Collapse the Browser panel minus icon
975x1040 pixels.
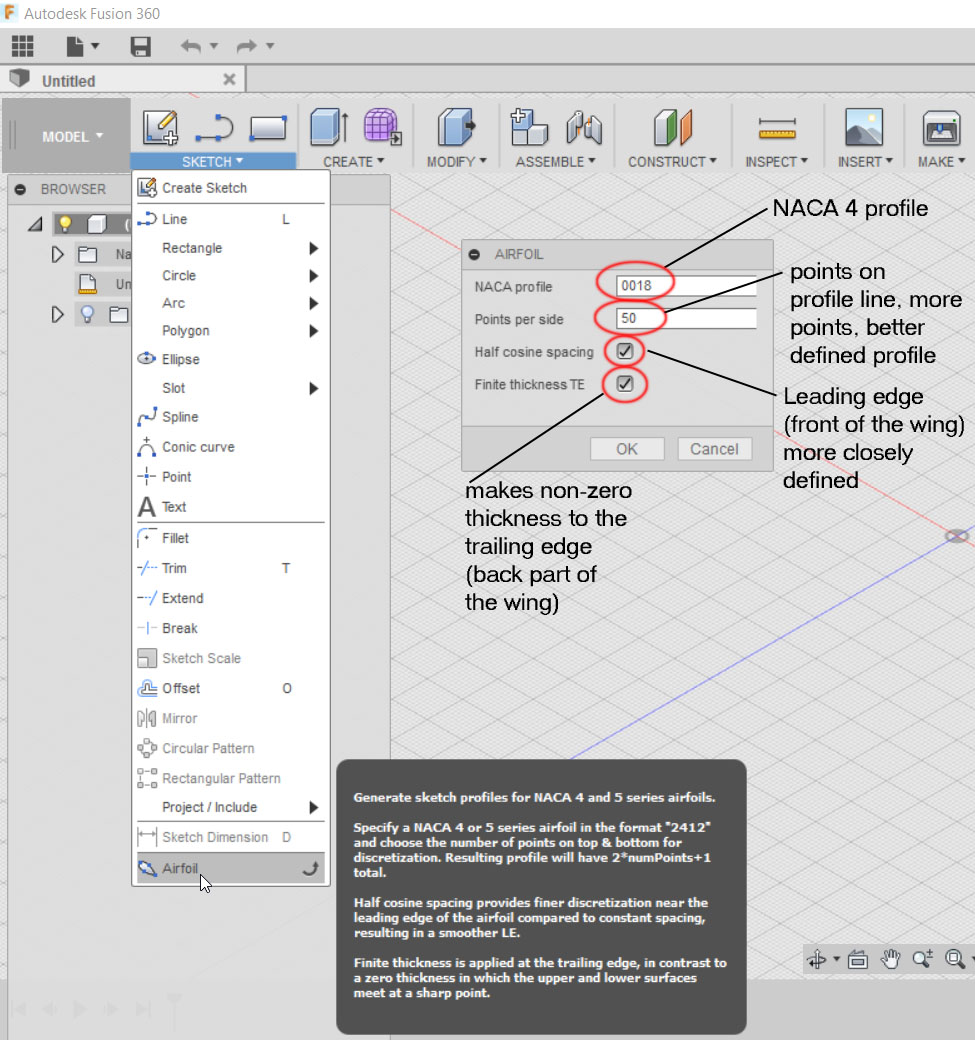click(21, 190)
